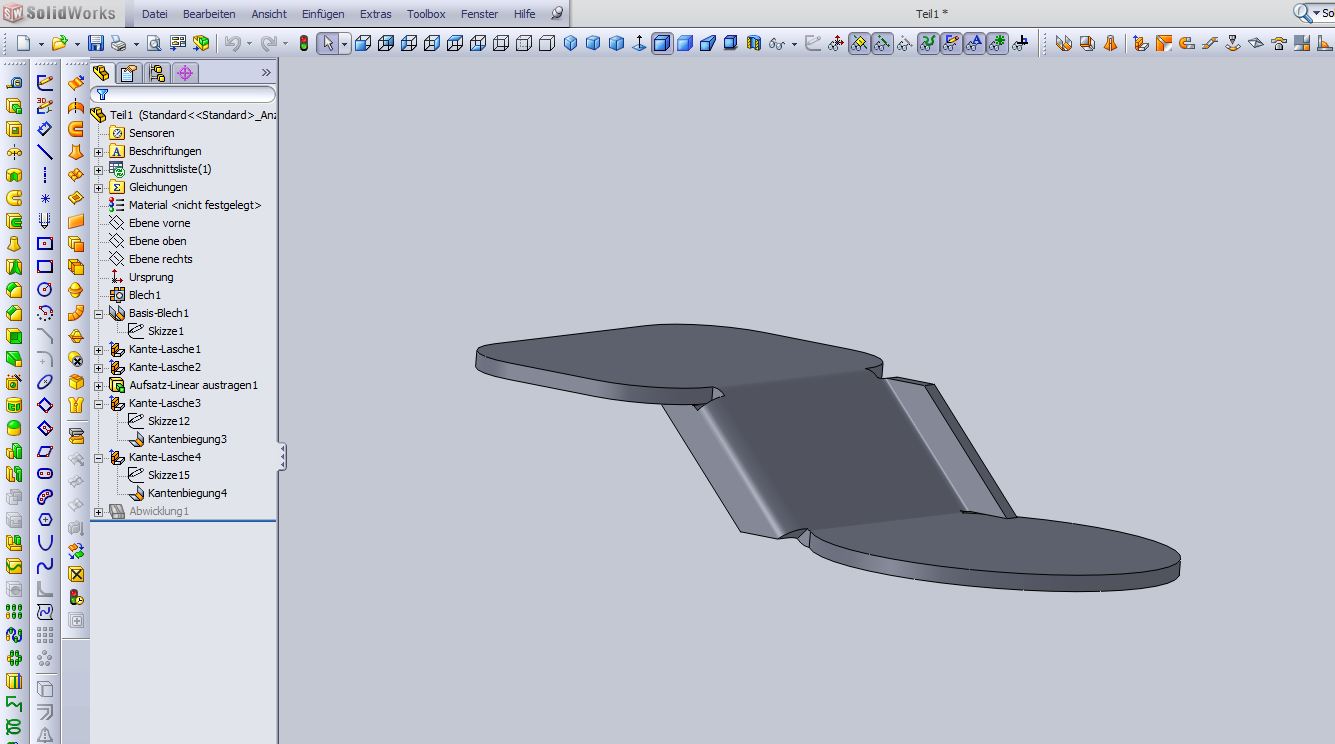Expand the Kante-Lasche1 feature

(99, 350)
